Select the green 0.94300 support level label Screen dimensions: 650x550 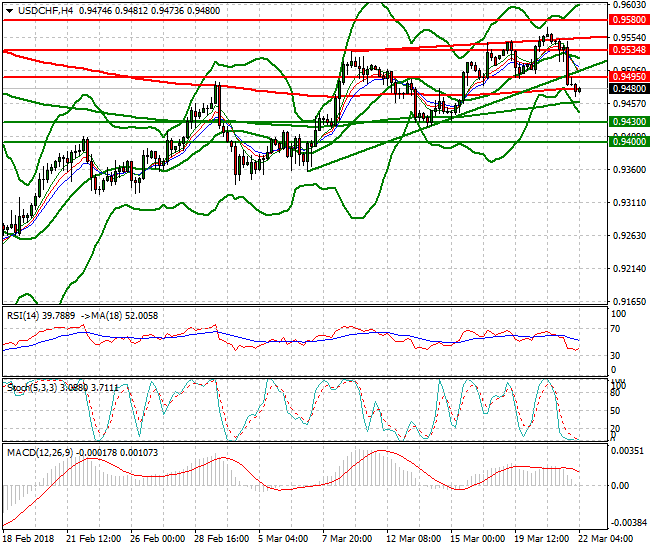coord(629,122)
